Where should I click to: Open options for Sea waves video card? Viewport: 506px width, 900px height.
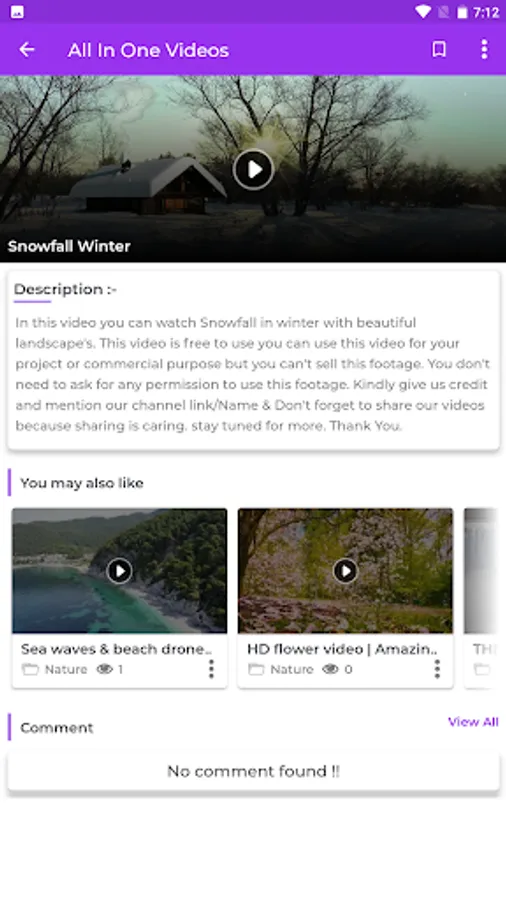[211, 669]
